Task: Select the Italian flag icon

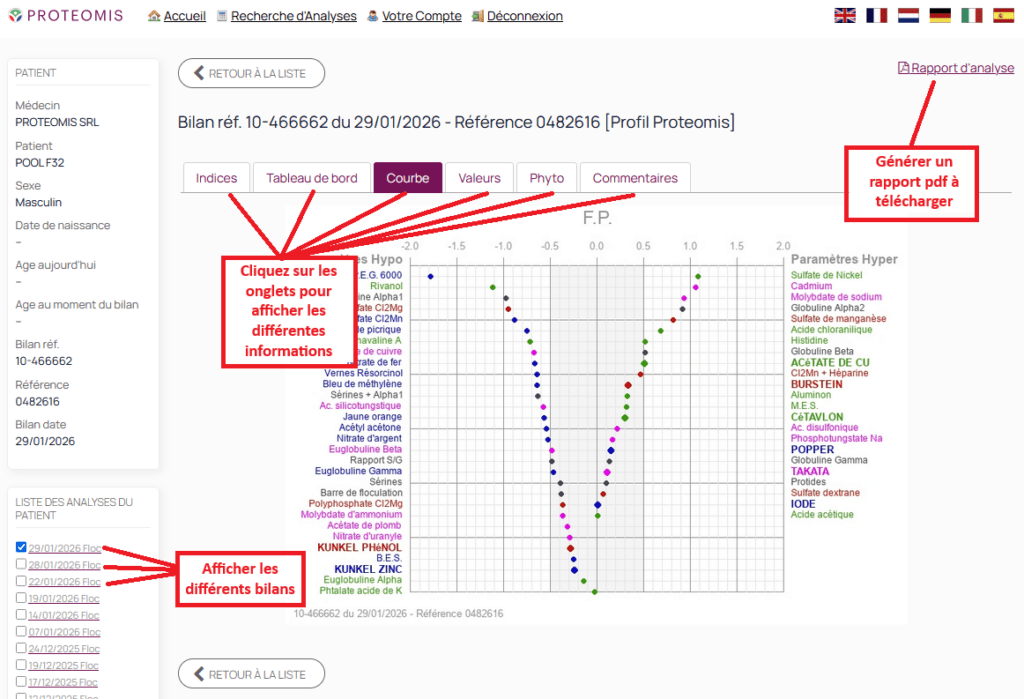Action: (x=971, y=15)
